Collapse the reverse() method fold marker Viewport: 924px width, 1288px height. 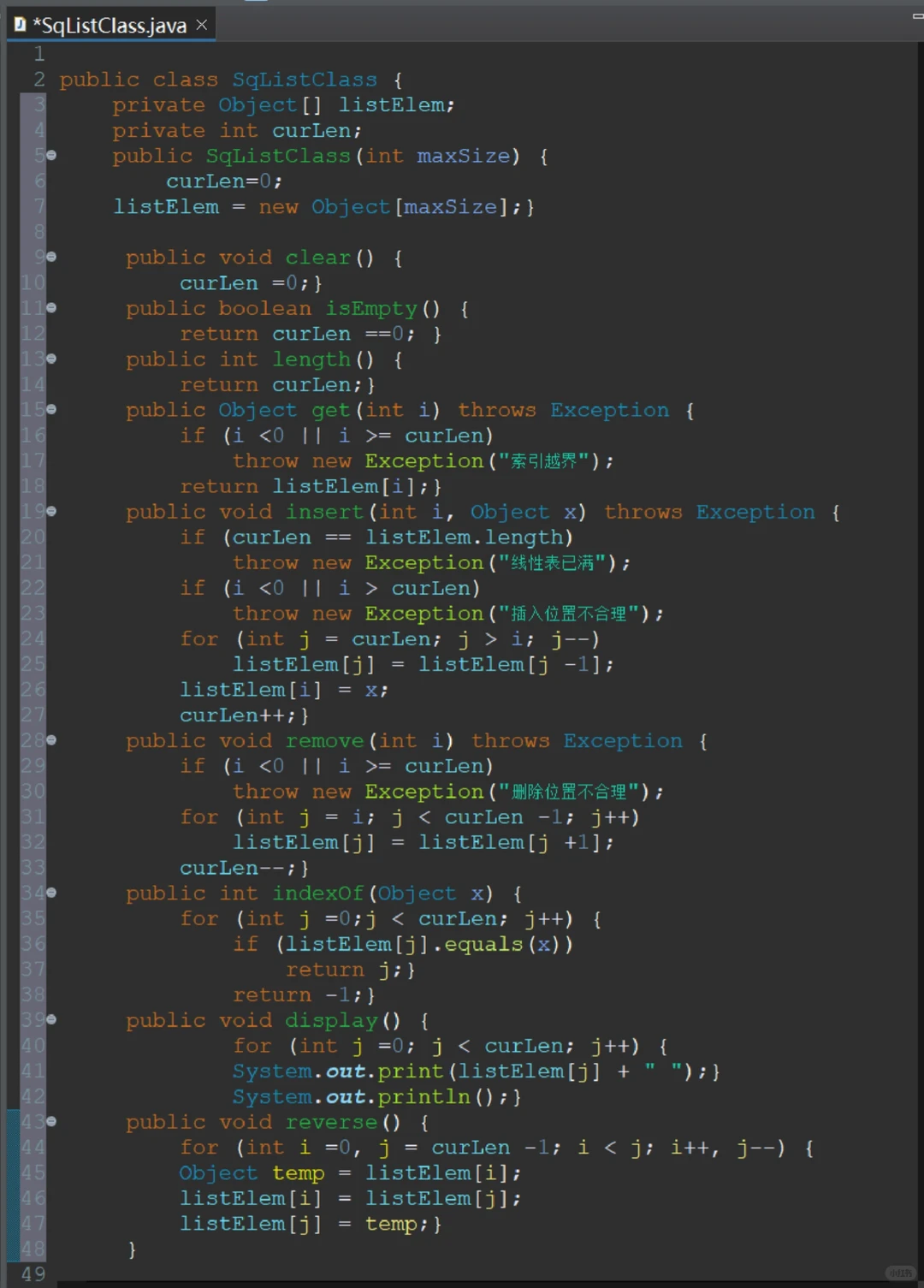tap(51, 1121)
